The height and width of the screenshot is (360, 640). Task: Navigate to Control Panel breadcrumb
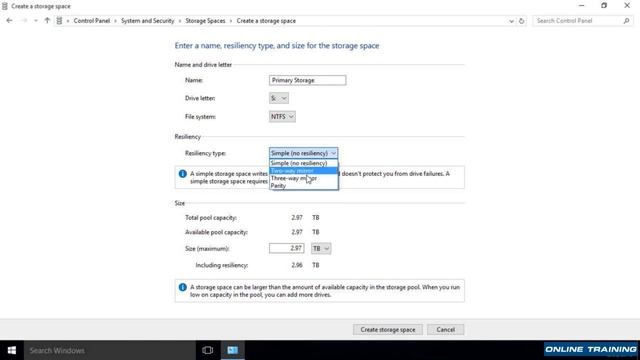(x=92, y=21)
